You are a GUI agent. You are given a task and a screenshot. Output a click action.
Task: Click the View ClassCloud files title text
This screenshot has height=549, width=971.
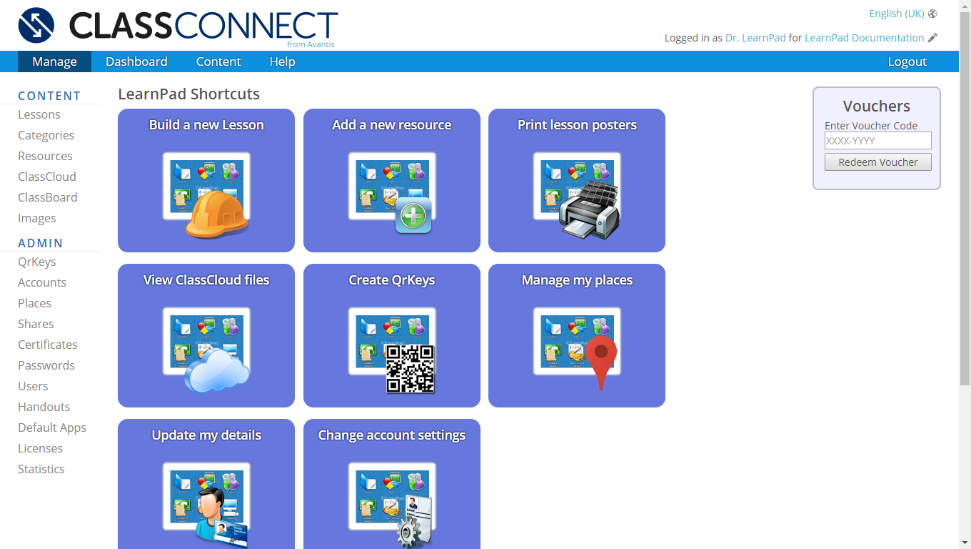206,280
